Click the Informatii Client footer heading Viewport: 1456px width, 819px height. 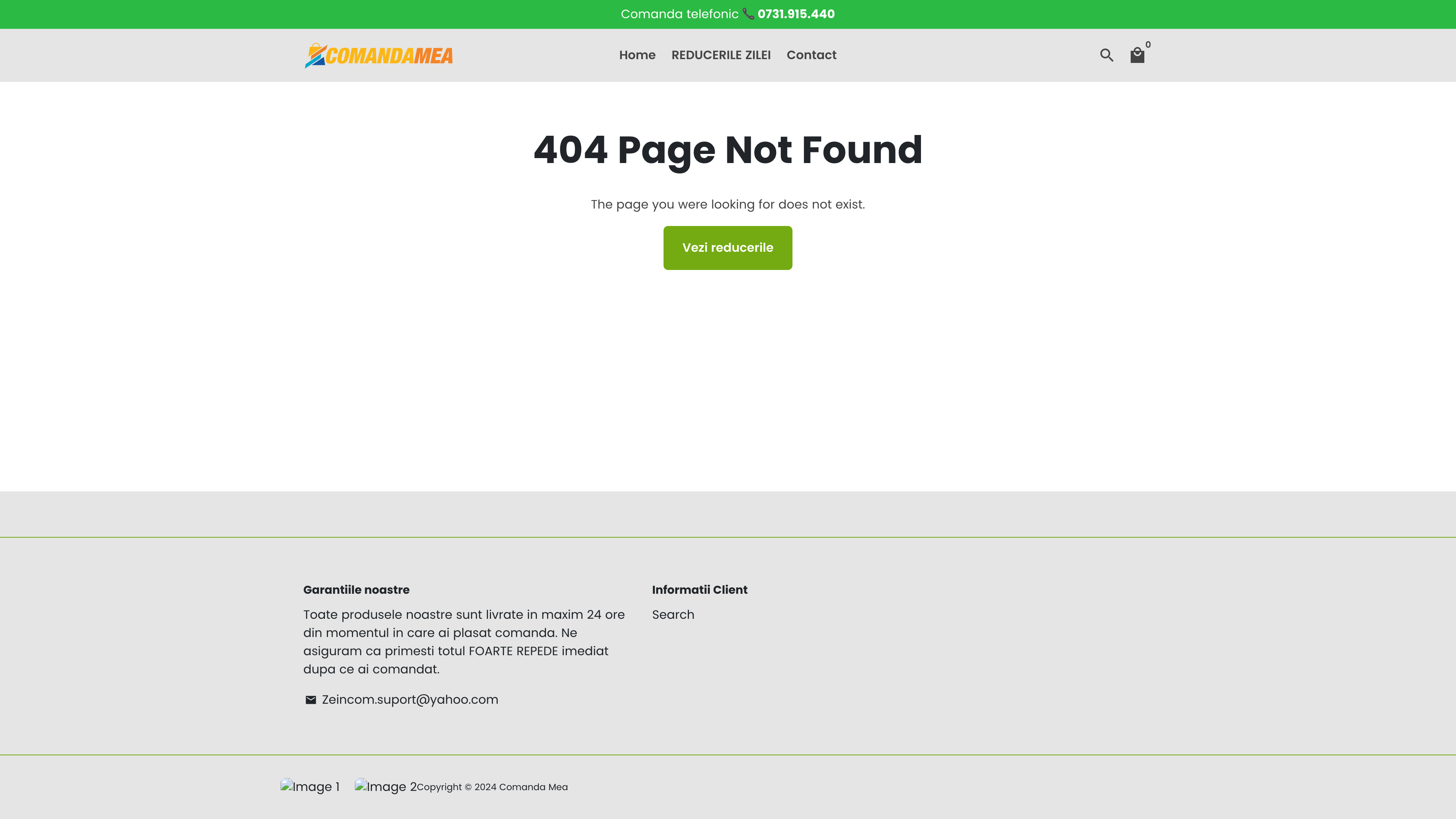point(699,590)
